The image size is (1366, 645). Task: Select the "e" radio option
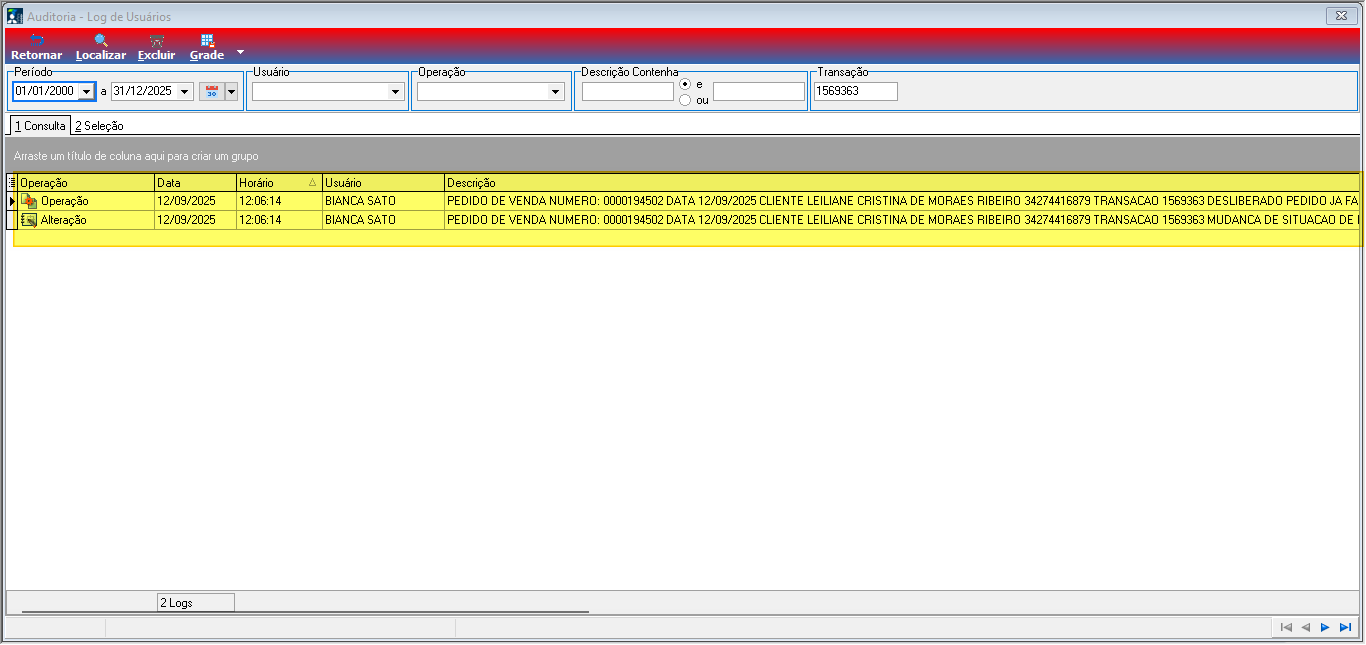pos(685,84)
